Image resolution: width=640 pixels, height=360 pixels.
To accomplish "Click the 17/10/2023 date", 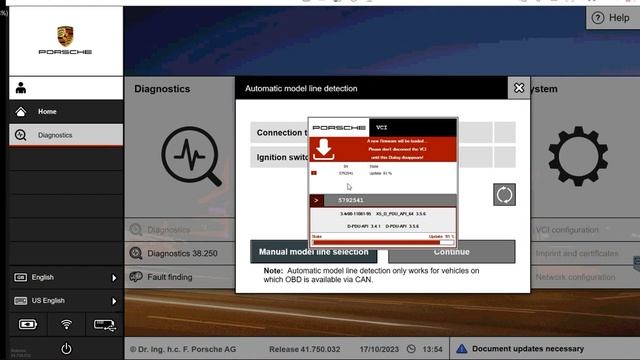I will (379, 349).
